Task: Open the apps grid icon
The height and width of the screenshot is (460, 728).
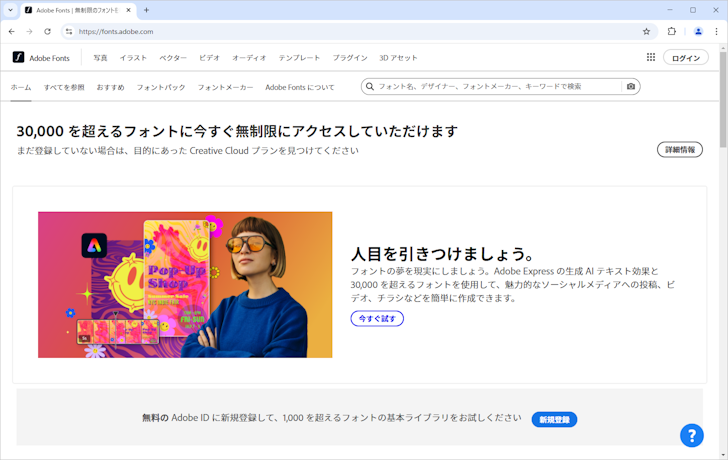Action: 651,57
